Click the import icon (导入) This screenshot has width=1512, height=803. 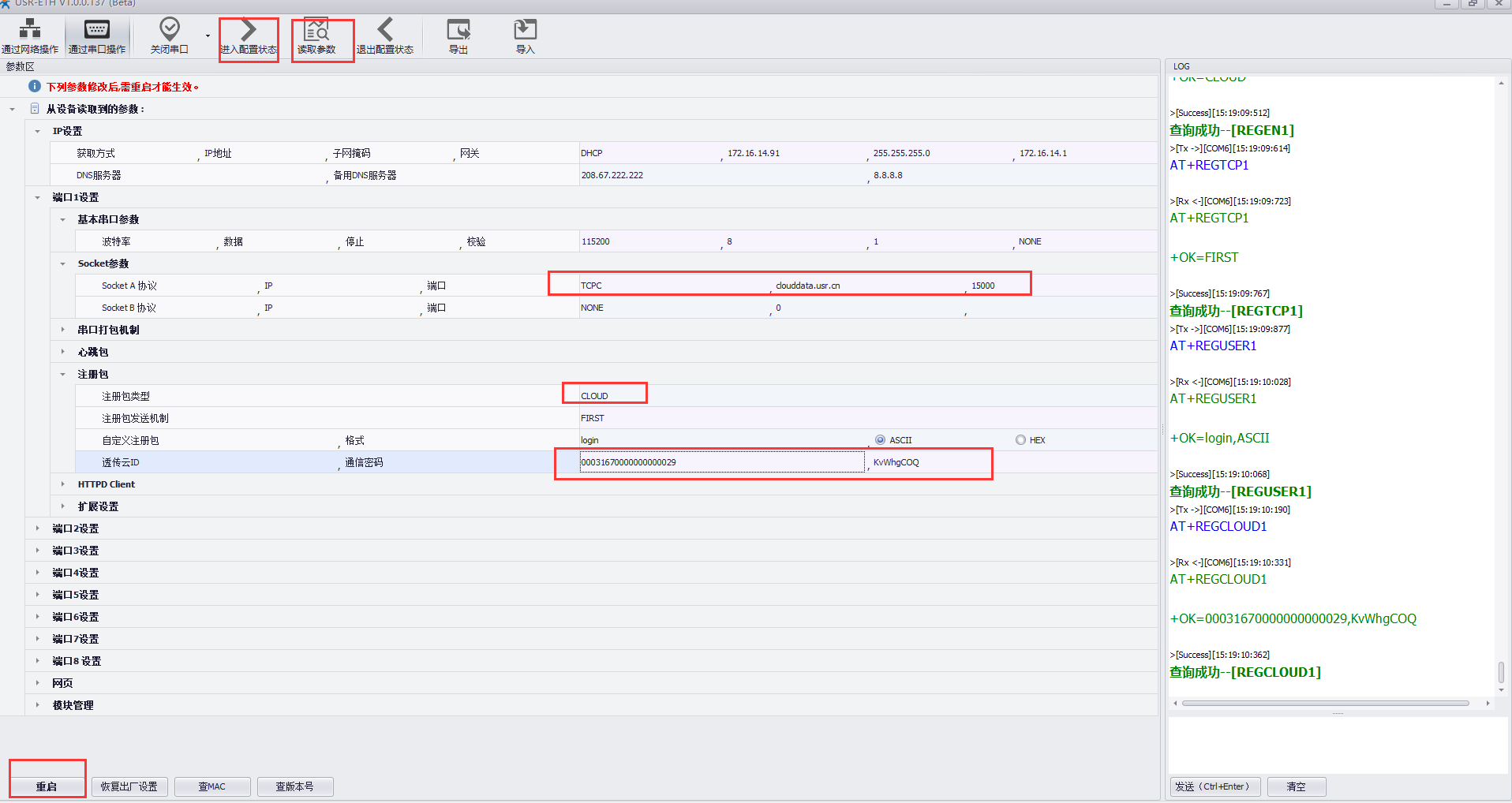click(x=525, y=36)
